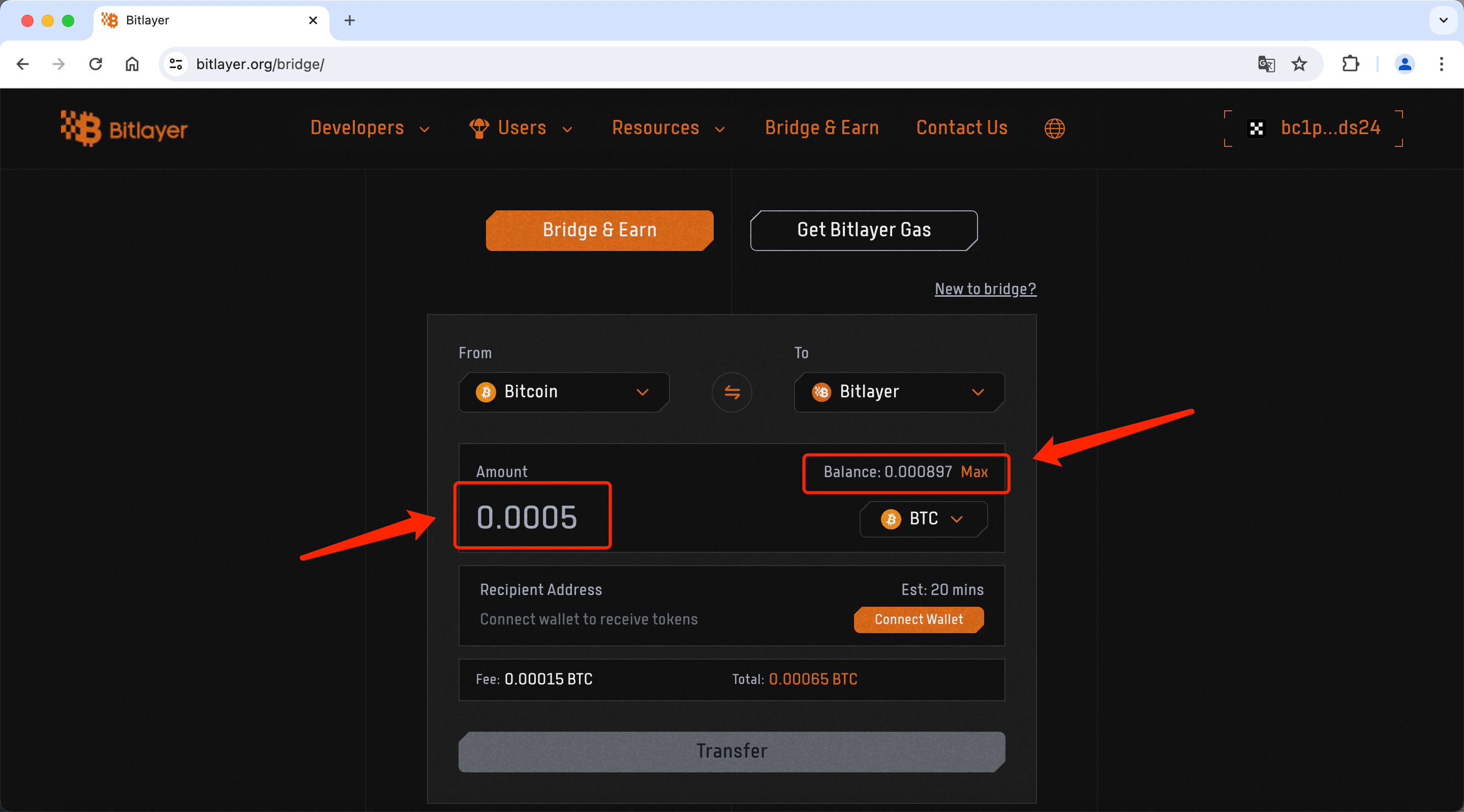Screen dimensions: 1464x812
Task: Click the BTC coin icon in the token selector
Action: (890, 519)
